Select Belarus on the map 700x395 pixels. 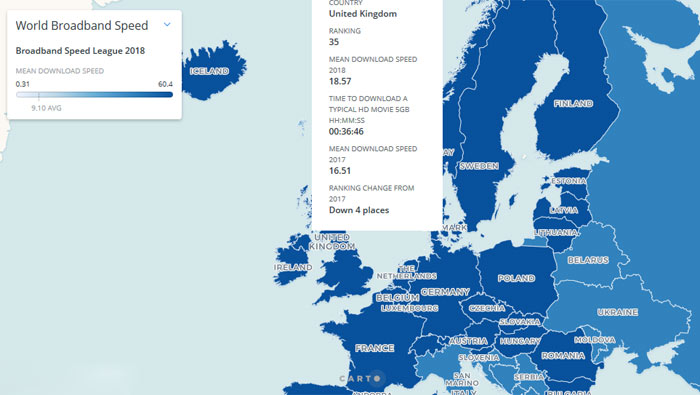tap(588, 260)
